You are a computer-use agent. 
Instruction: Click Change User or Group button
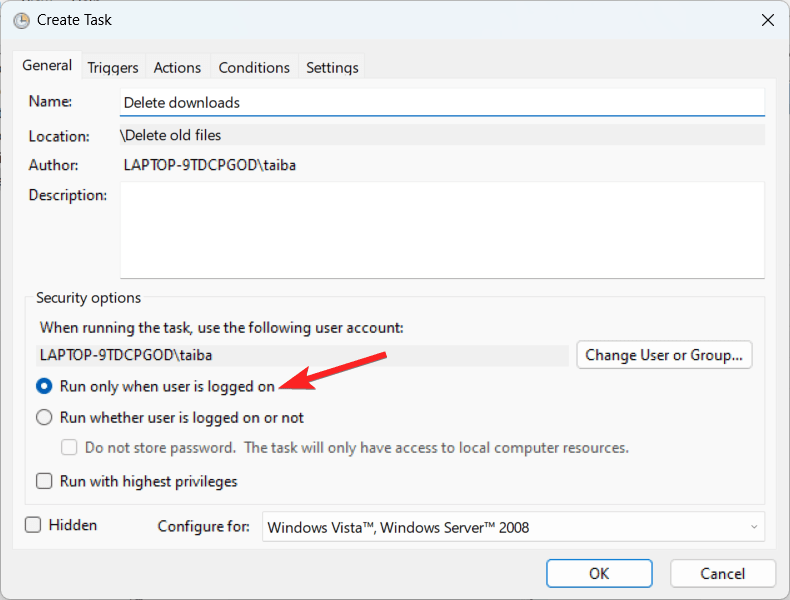click(664, 355)
